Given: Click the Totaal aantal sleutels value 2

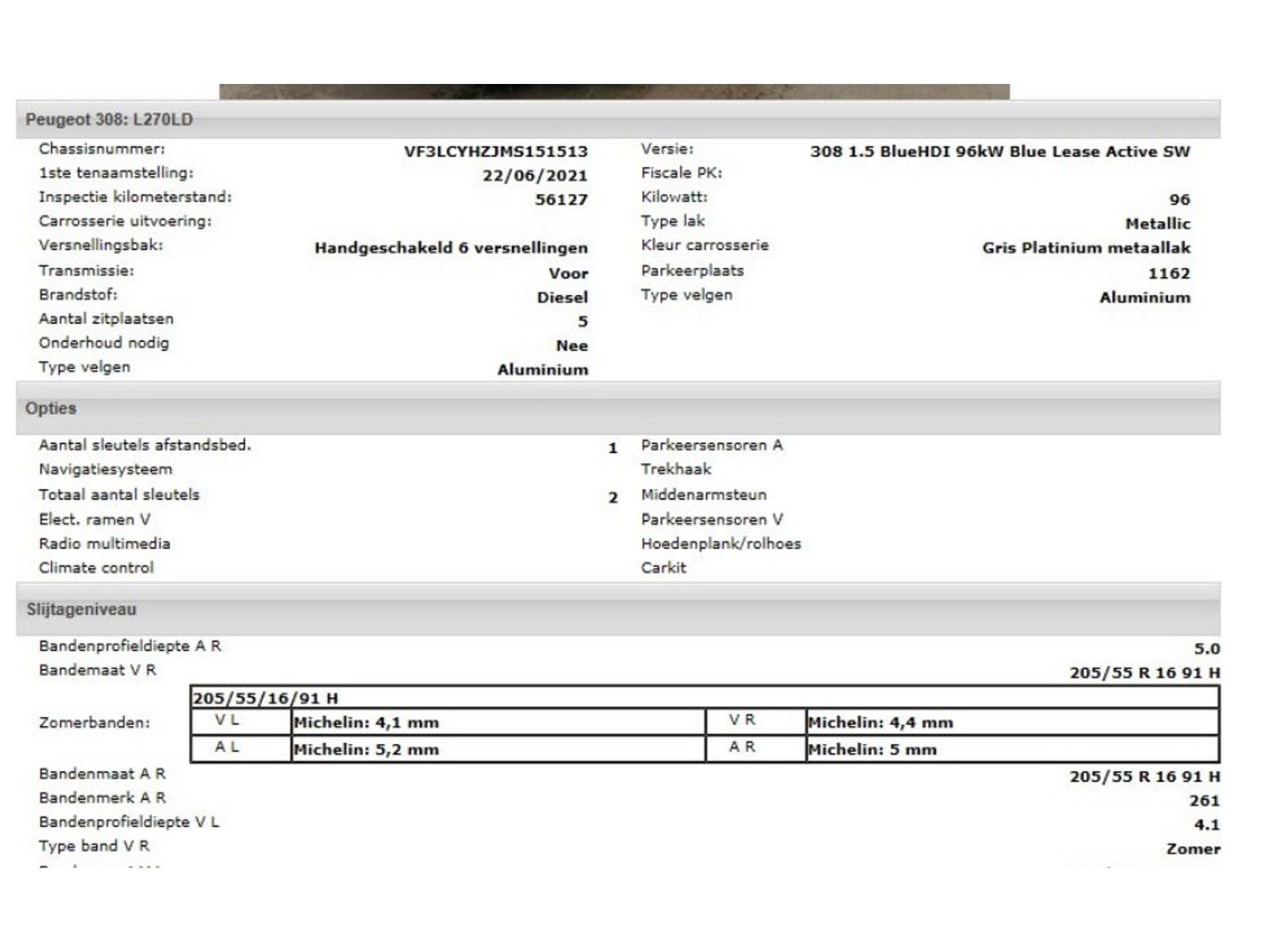Looking at the screenshot, I should pos(613,497).
